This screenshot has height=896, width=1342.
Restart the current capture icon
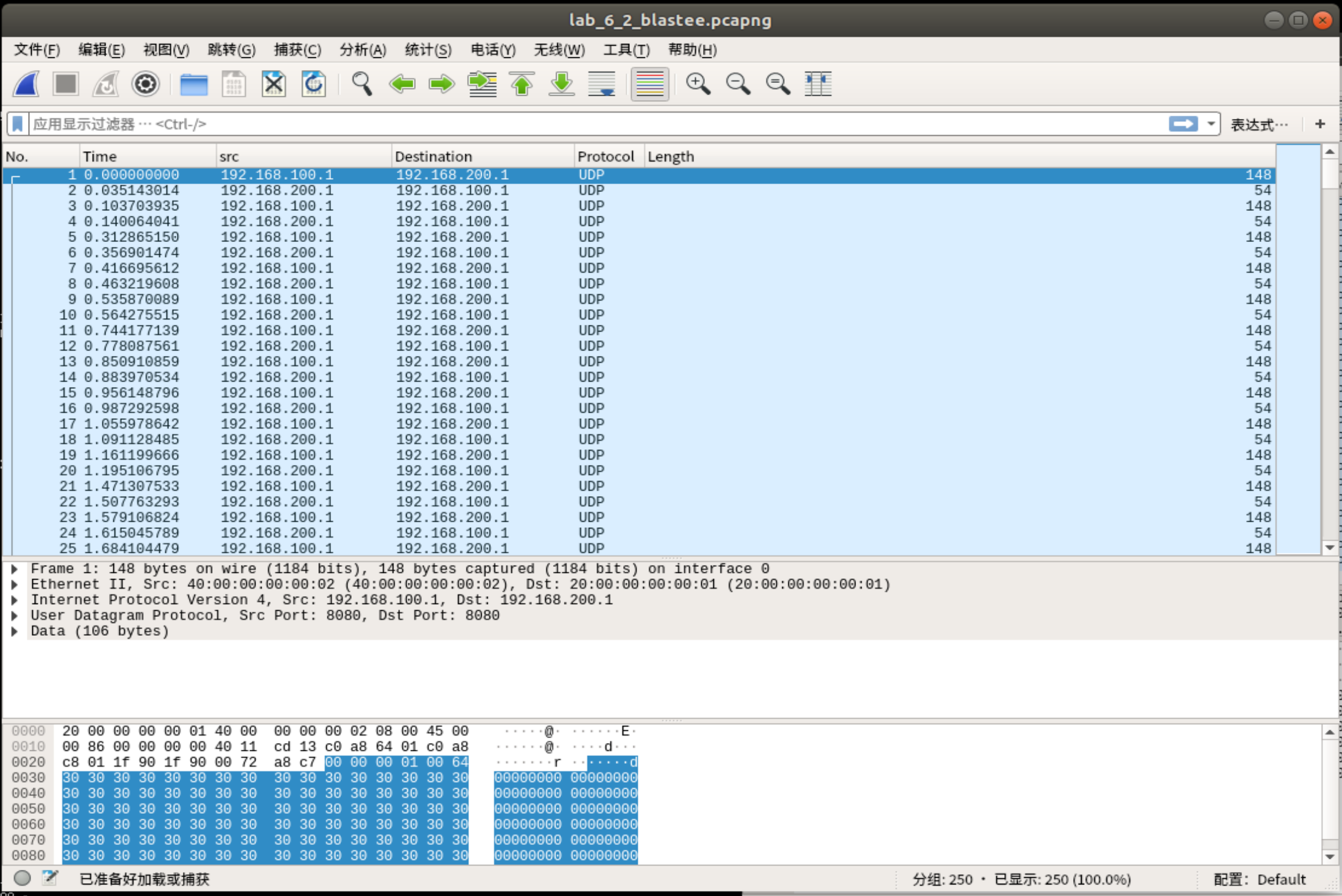[105, 84]
